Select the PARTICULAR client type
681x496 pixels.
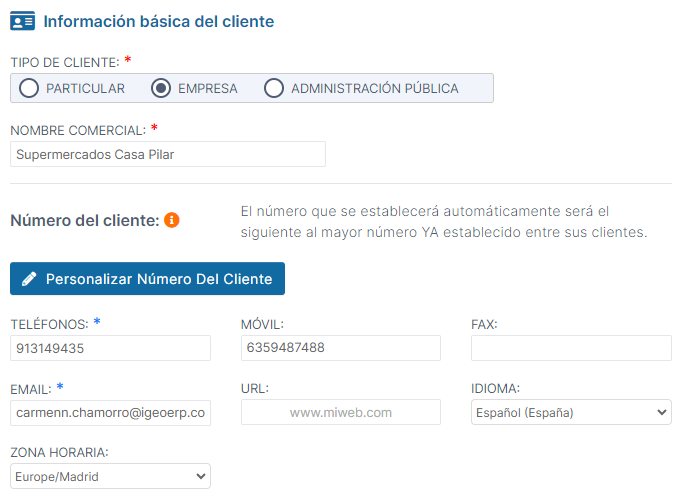click(x=29, y=88)
